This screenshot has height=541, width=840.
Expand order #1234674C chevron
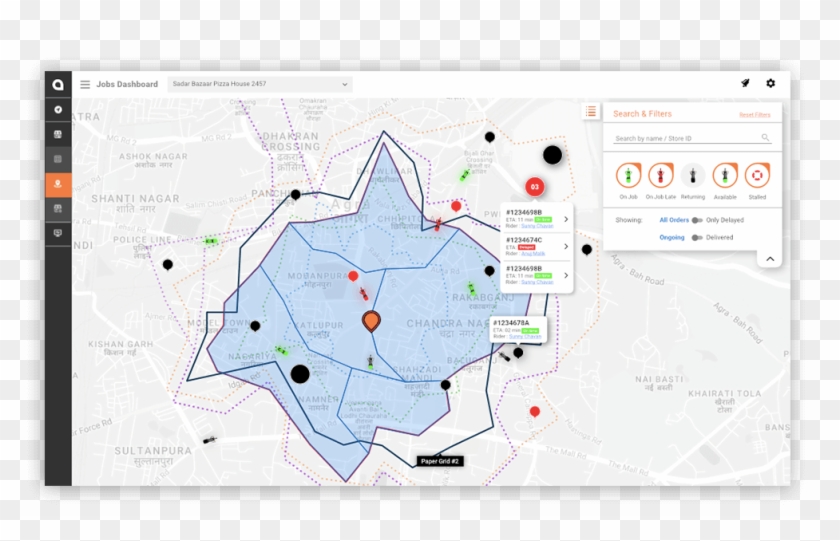[x=566, y=246]
